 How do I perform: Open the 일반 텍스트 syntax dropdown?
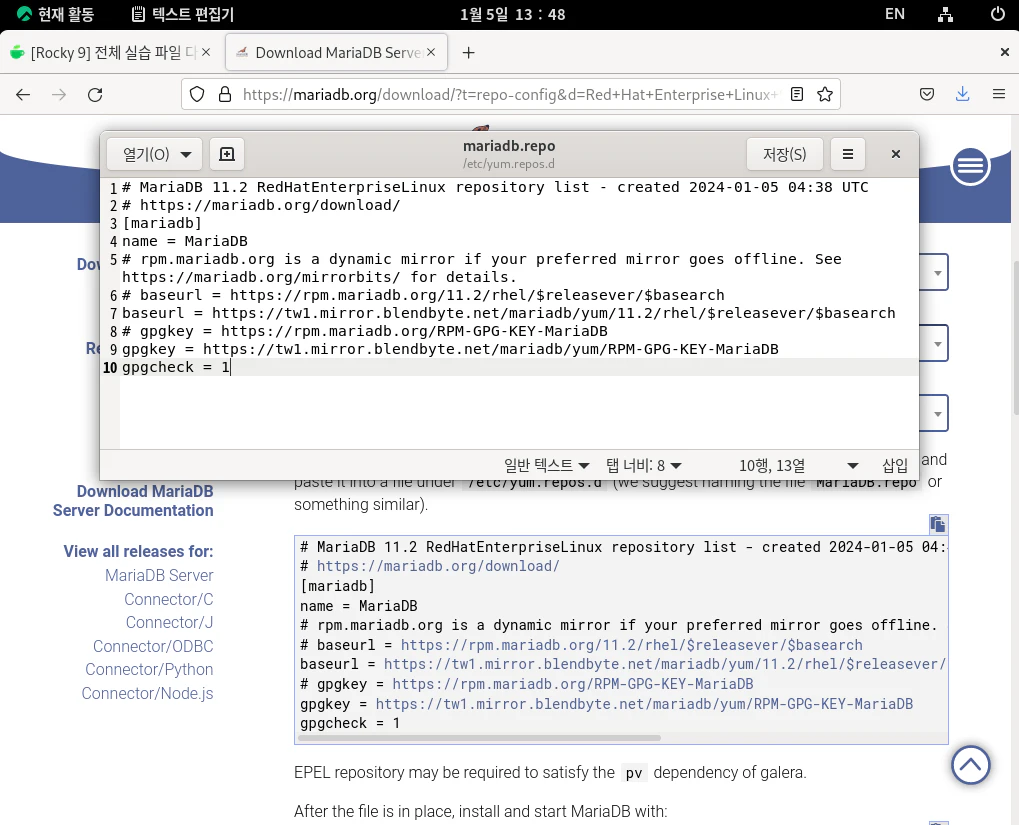547,465
